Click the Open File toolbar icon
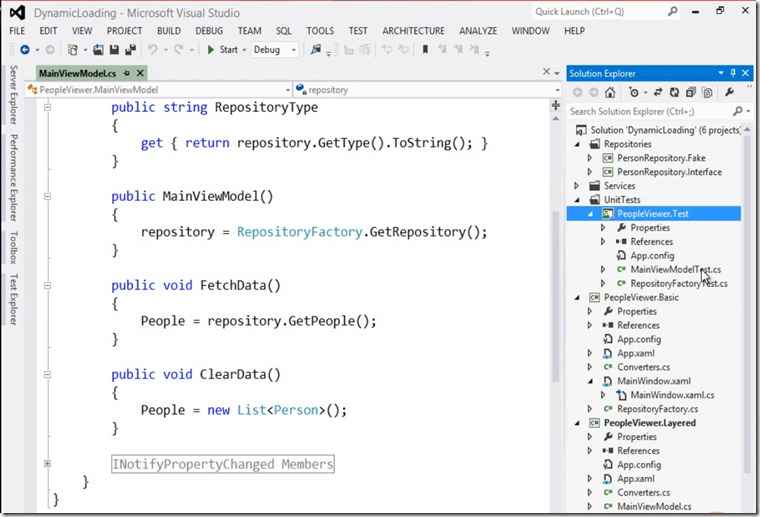Image resolution: width=760 pixels, height=517 pixels. click(x=98, y=49)
